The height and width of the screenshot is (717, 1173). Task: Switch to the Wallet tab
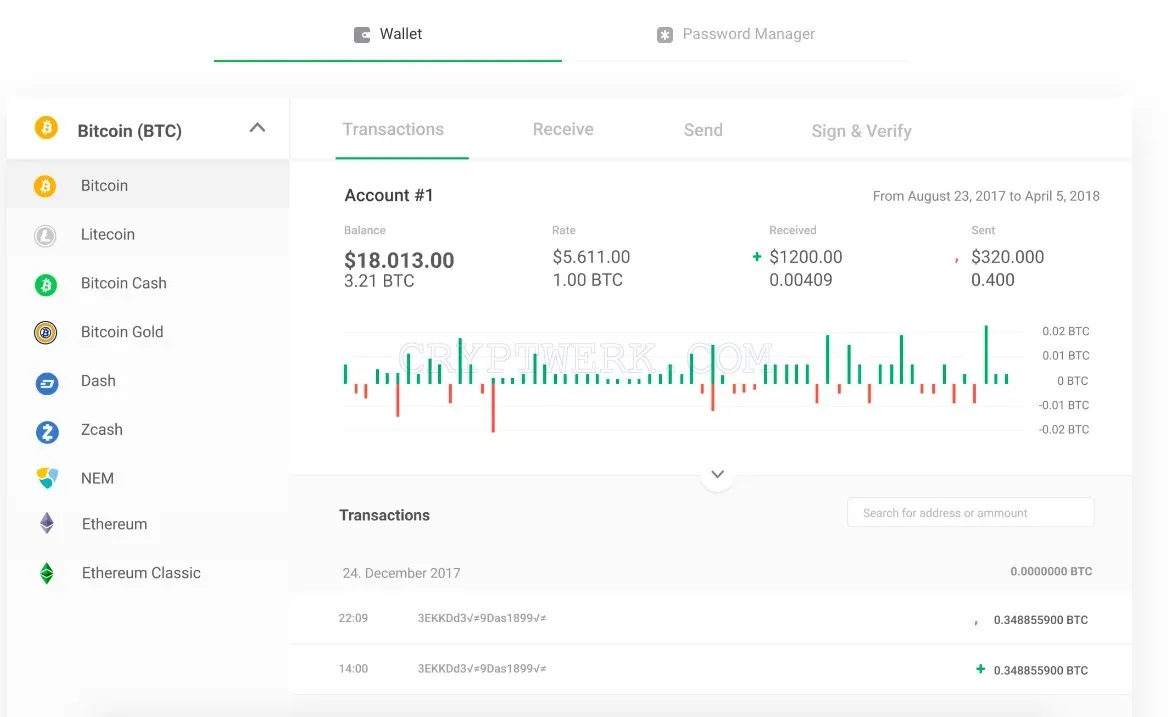[388, 34]
